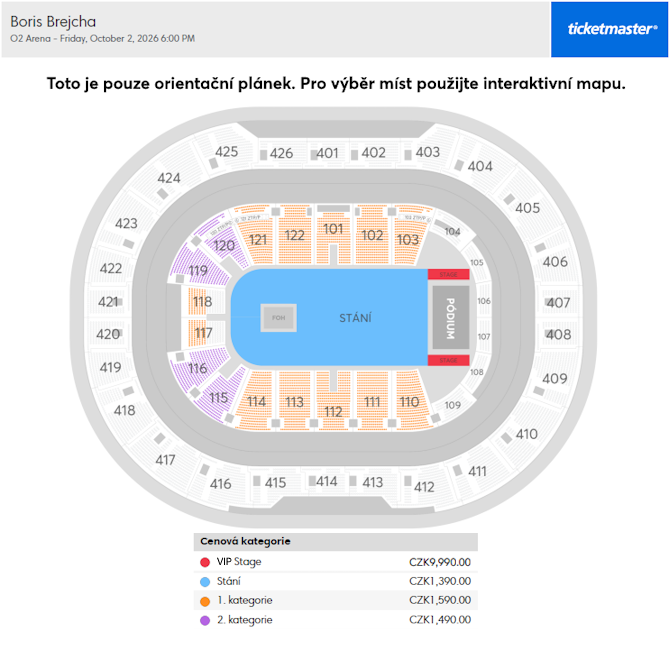670x662 pixels.
Task: Pick orange section 112
Action: 333,410
